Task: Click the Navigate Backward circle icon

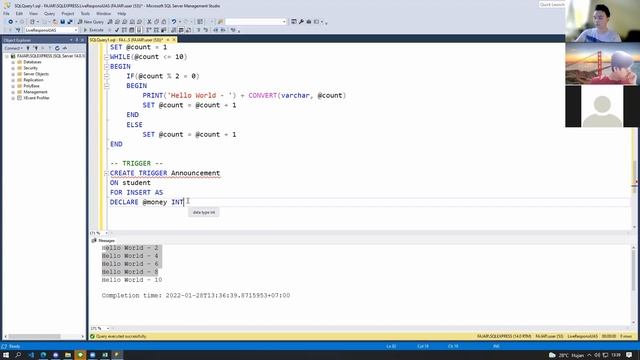Action: (10, 22)
